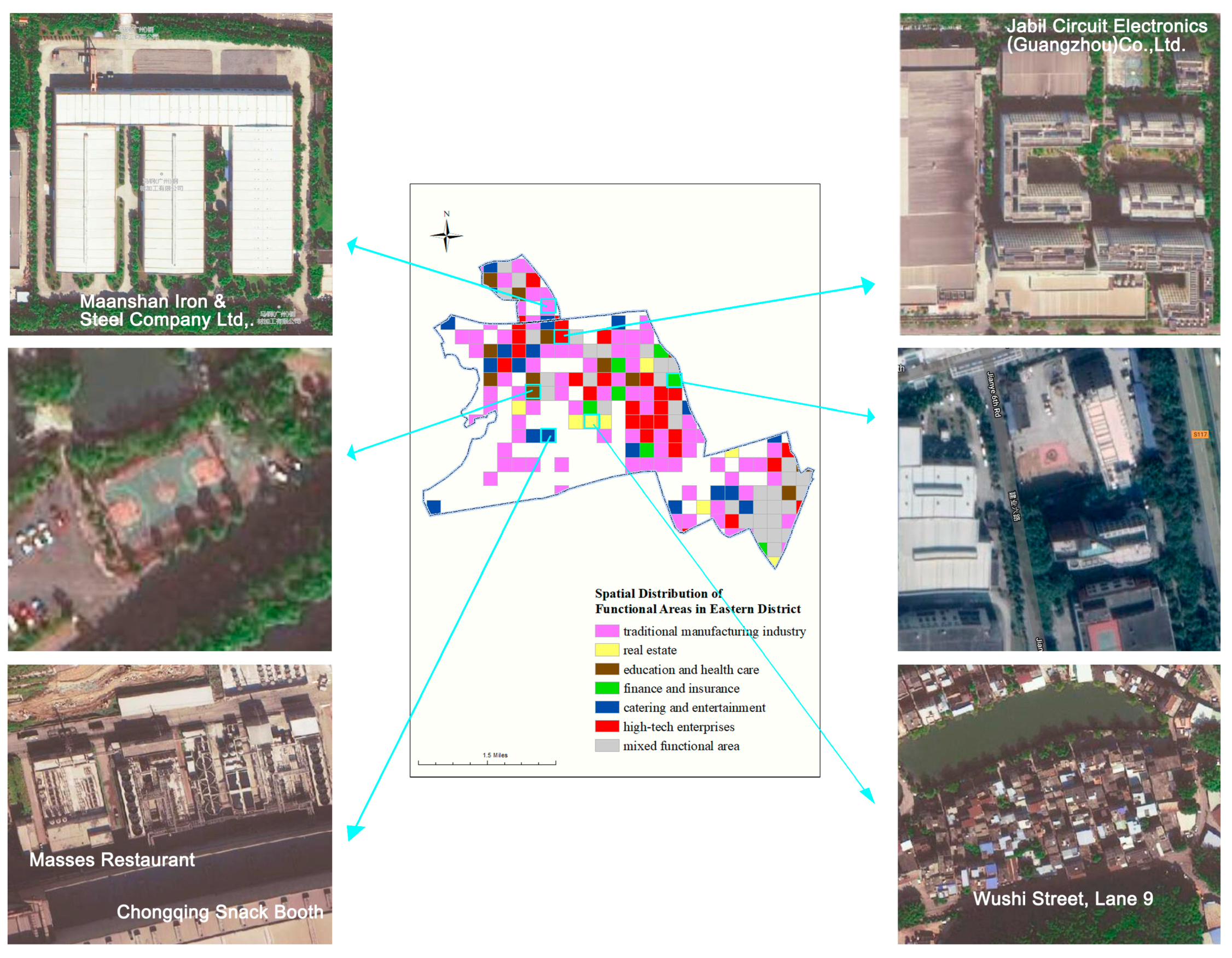The width and height of the screenshot is (1232, 958).
Task: Open the Jianye 6th Rd street map image
Action: (x=1058, y=499)
